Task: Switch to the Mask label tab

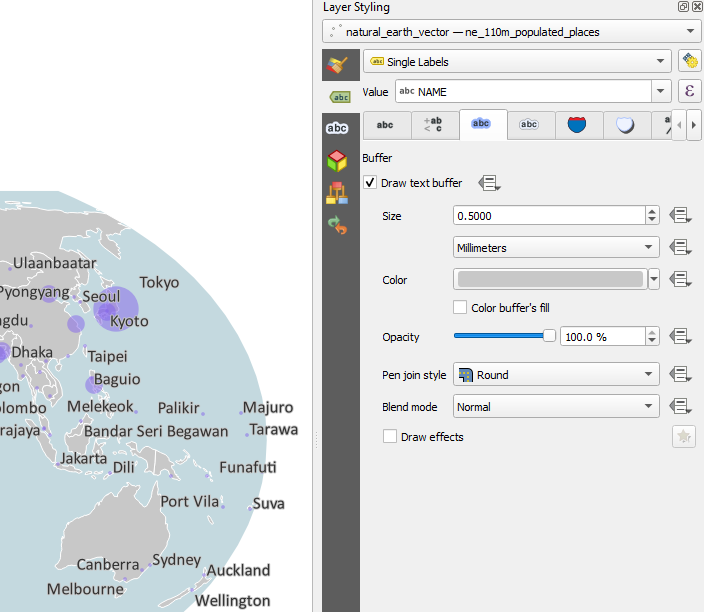Action: pyautogui.click(x=529, y=125)
